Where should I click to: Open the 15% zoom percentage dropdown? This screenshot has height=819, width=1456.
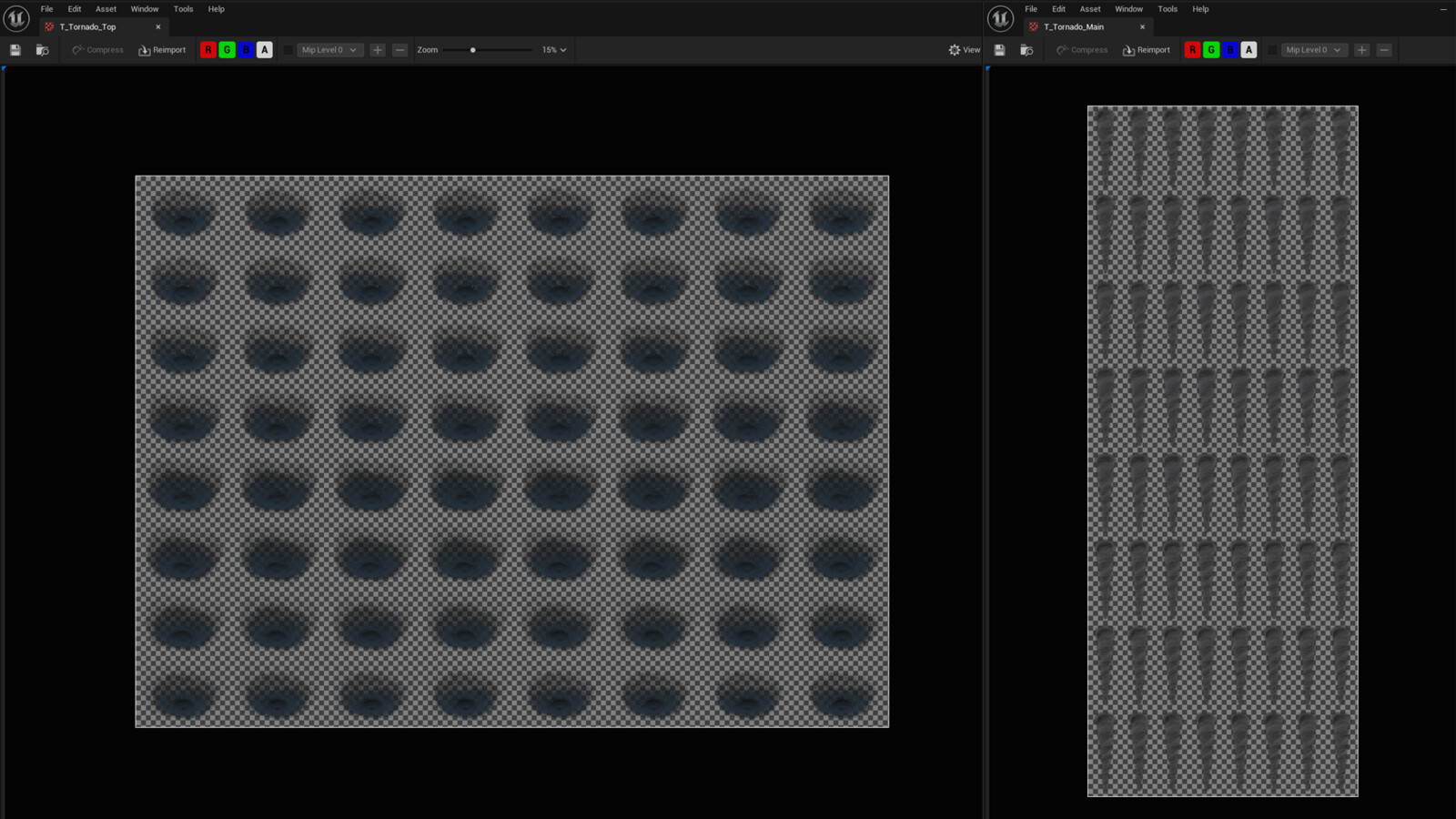[x=554, y=50]
